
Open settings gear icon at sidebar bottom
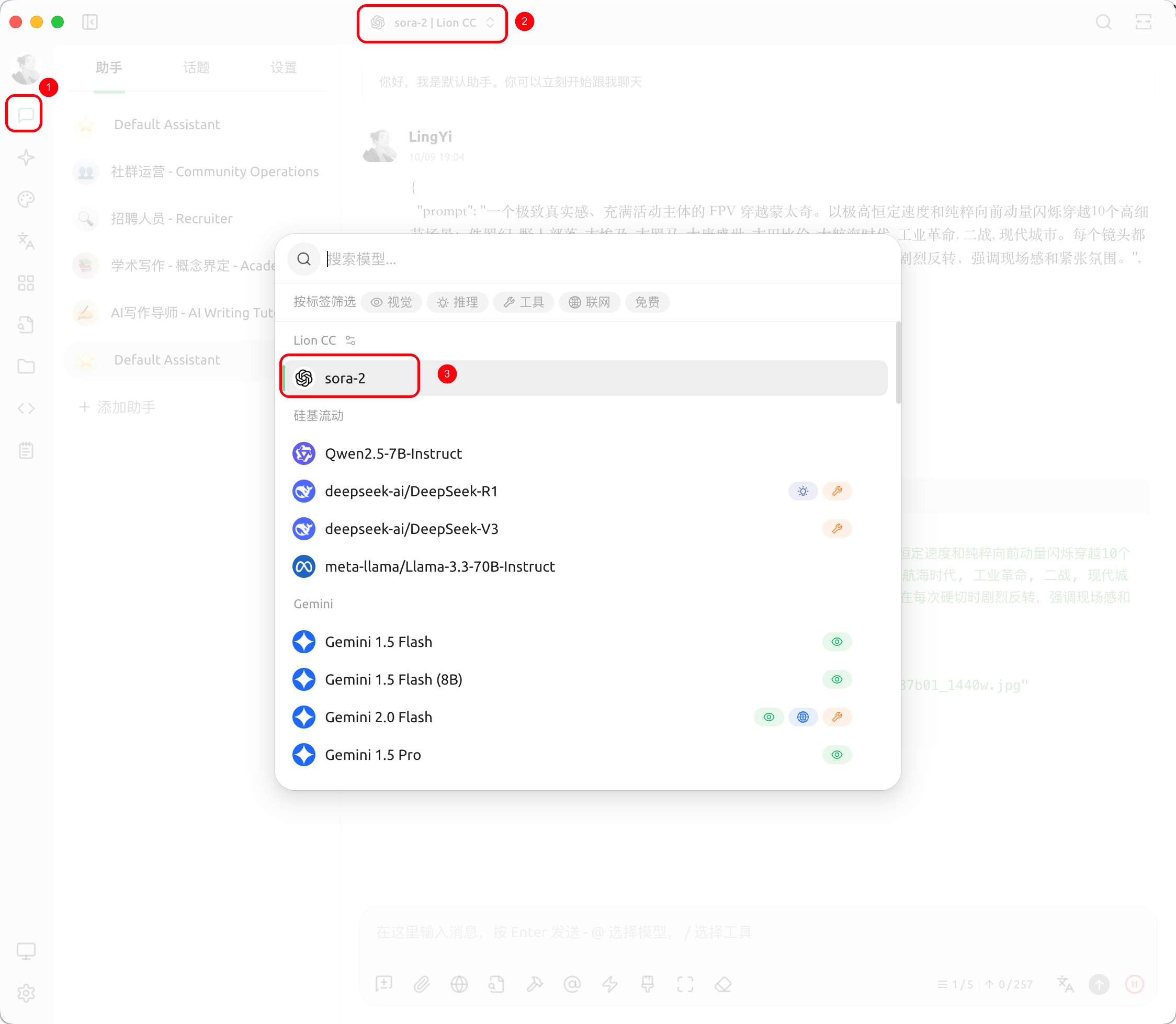point(26,993)
